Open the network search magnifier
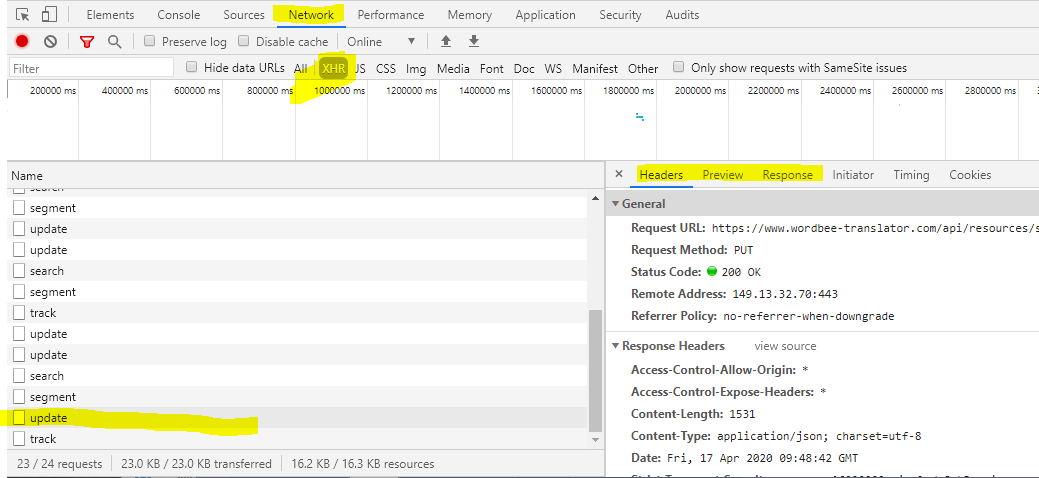Screen dimensions: 1039x478 click(x=114, y=42)
